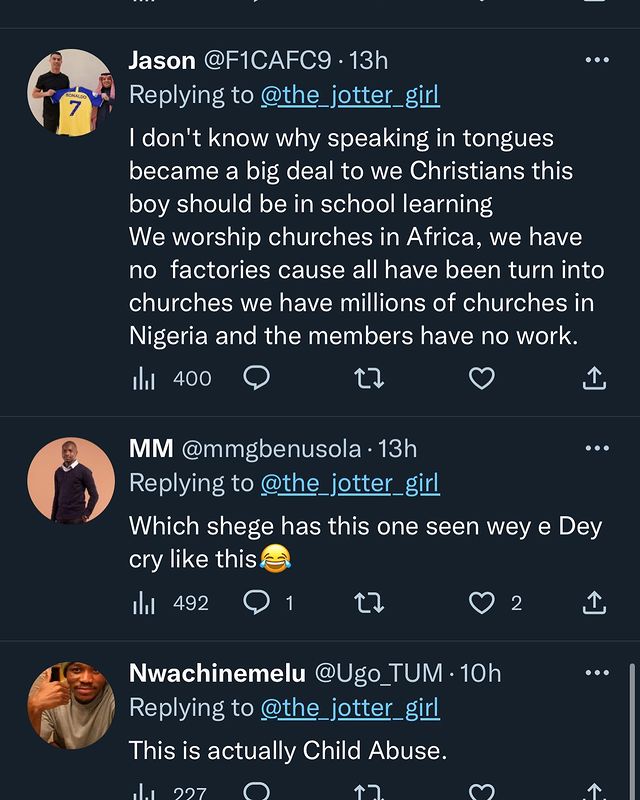
Task: Like MM's tweet
Action: 482,603
